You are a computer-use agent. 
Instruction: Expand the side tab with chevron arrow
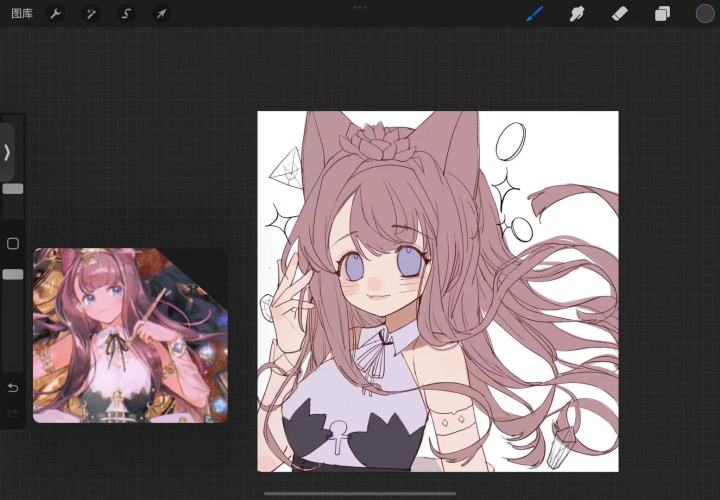pyautogui.click(x=7, y=152)
